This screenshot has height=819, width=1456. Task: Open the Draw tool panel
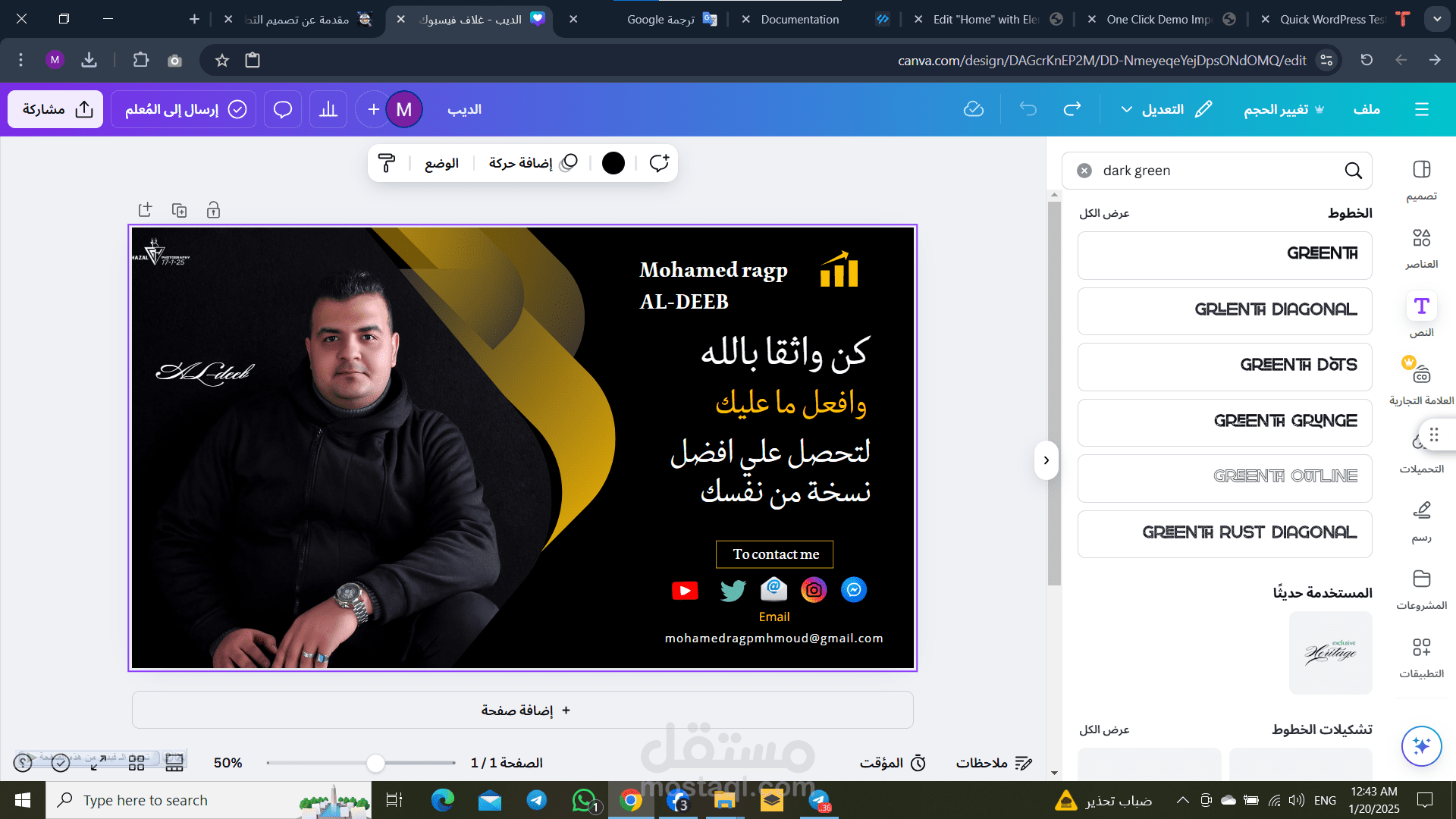(x=1421, y=520)
